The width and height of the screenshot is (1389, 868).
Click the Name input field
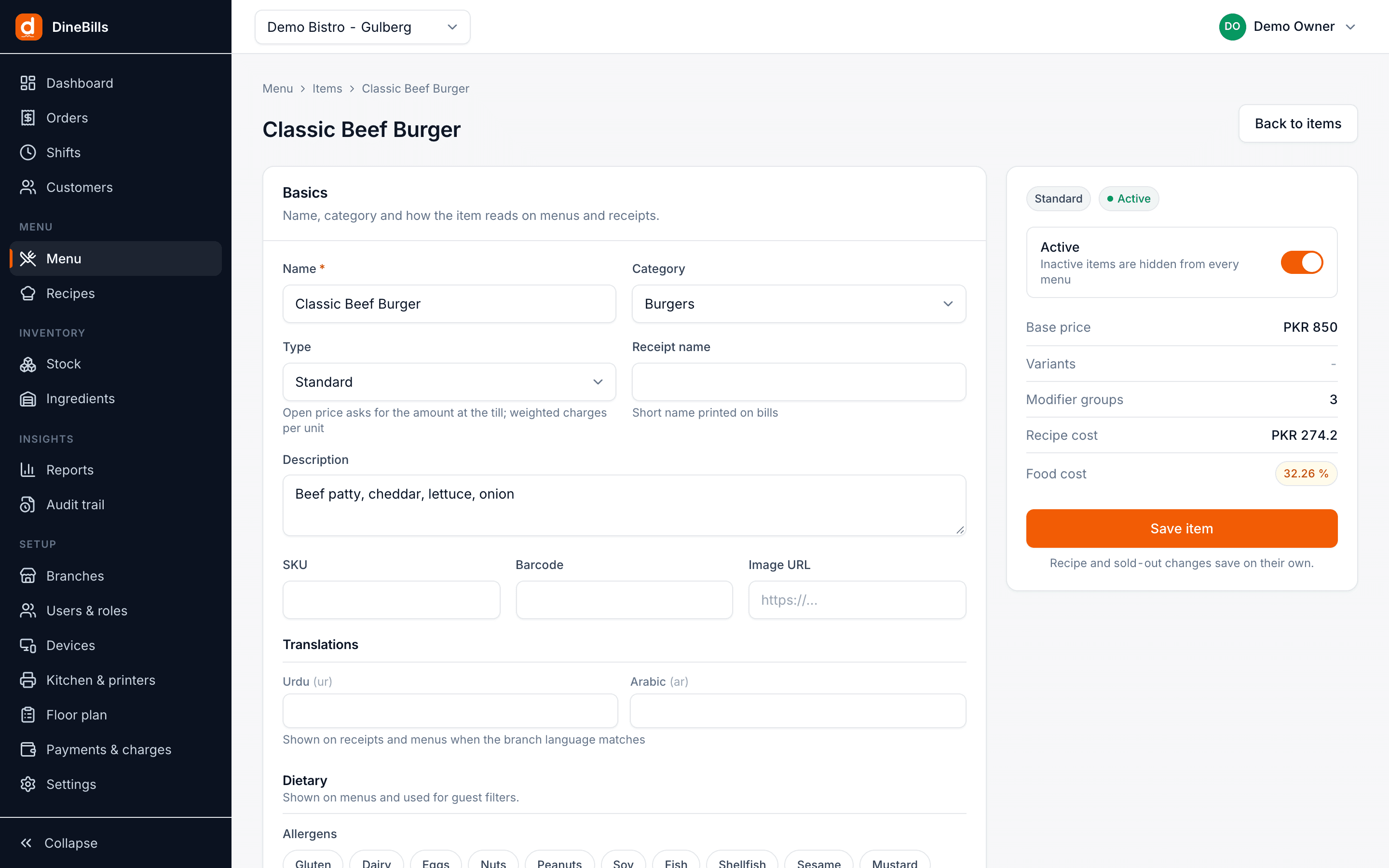449,304
